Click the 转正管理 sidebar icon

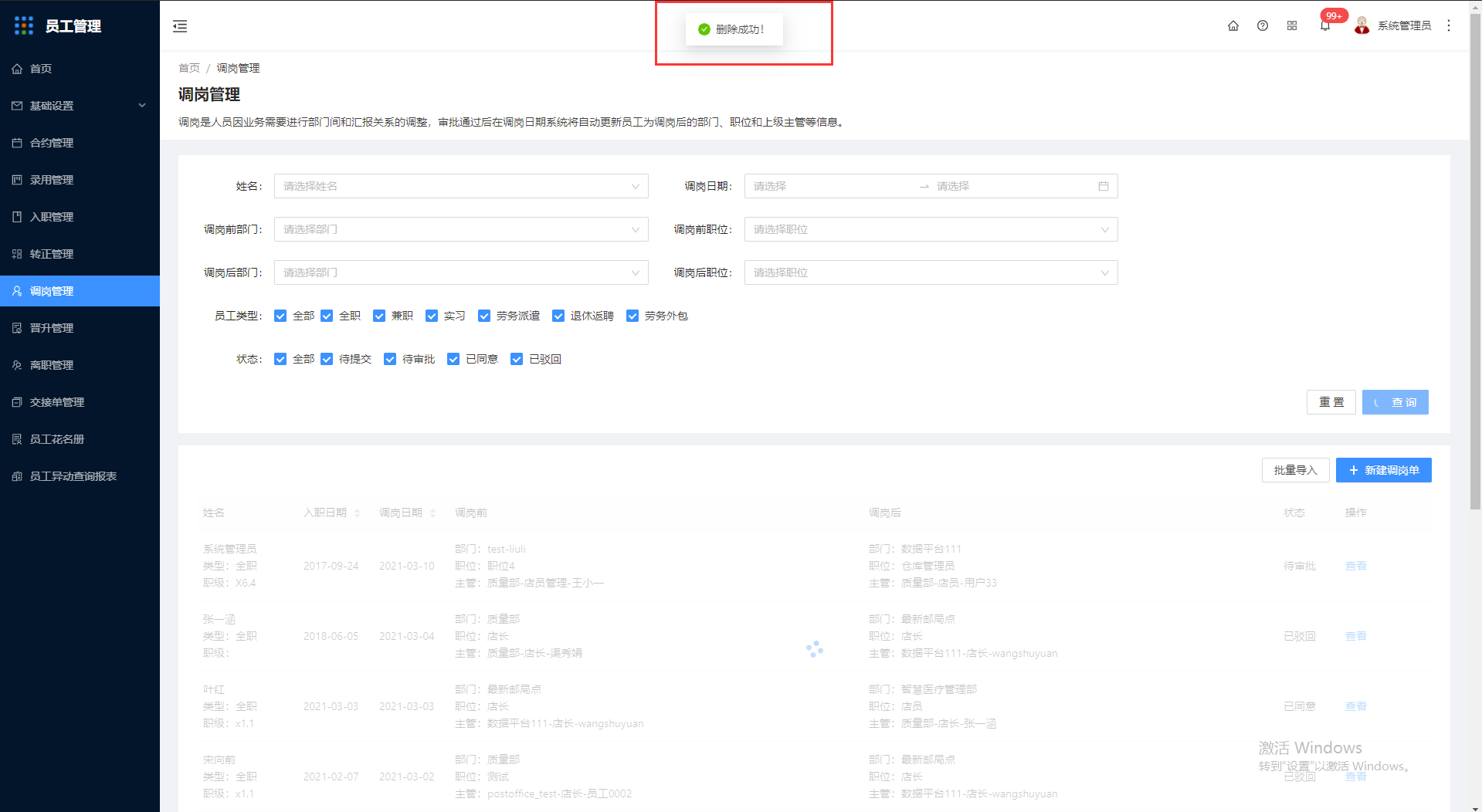click(x=17, y=254)
